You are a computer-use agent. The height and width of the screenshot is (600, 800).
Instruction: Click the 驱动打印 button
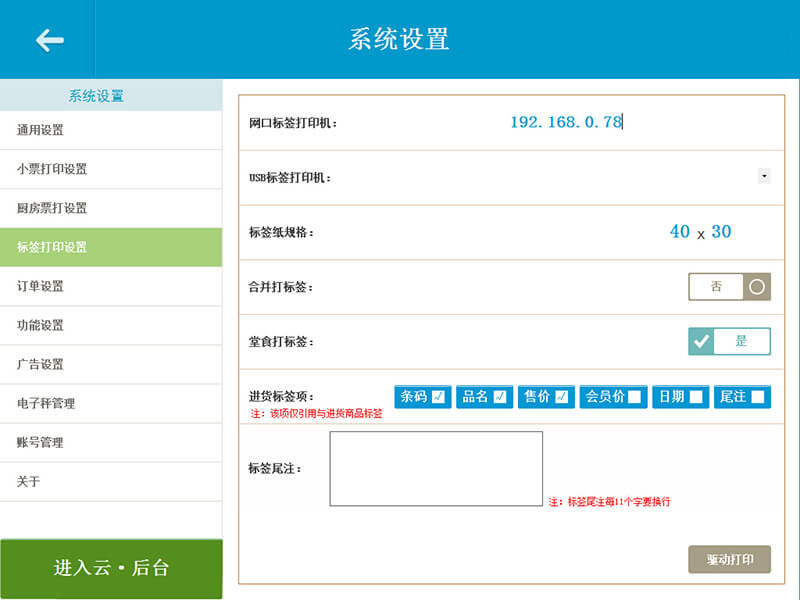pos(729,560)
